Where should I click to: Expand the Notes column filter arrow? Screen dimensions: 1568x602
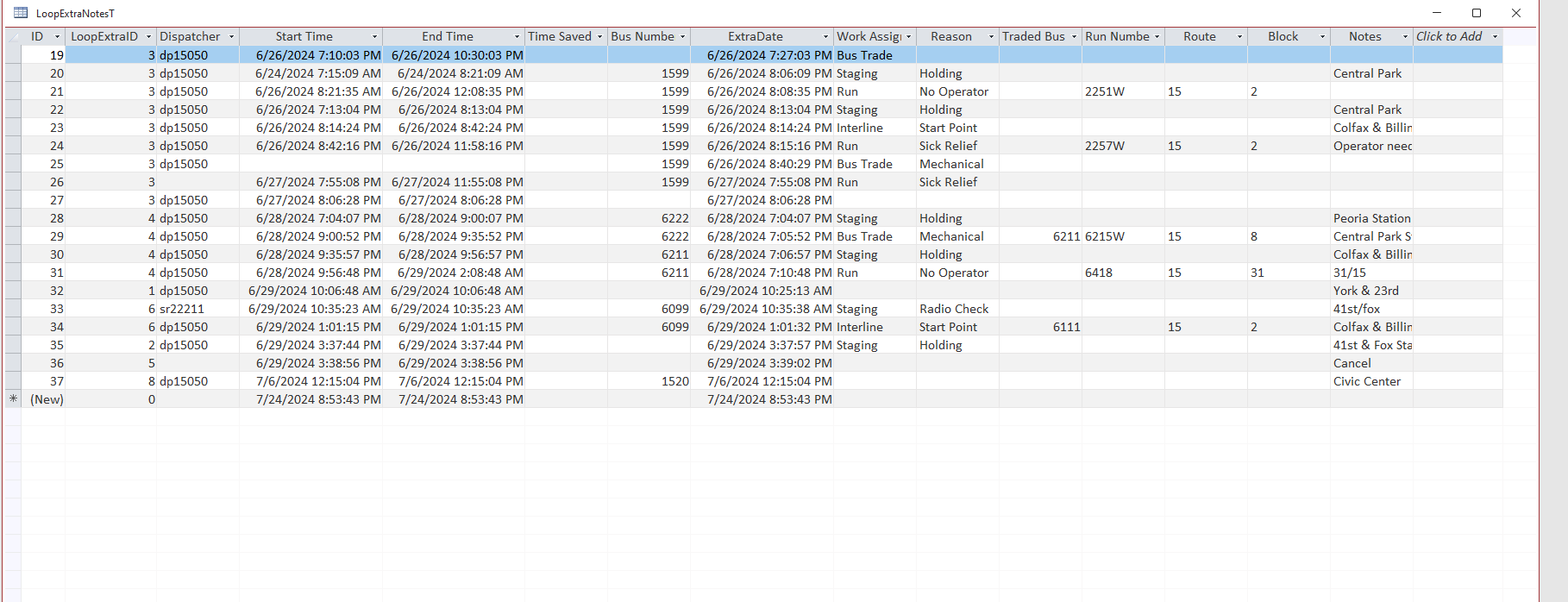(1405, 36)
